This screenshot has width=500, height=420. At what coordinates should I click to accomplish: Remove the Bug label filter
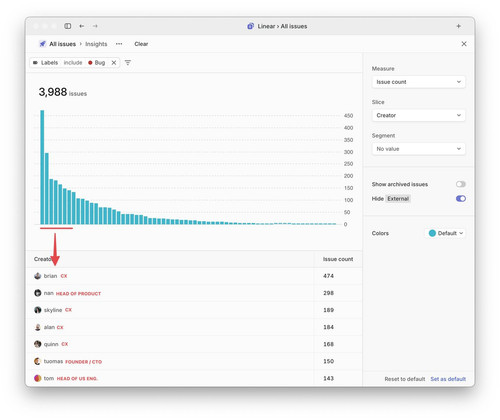(x=114, y=63)
